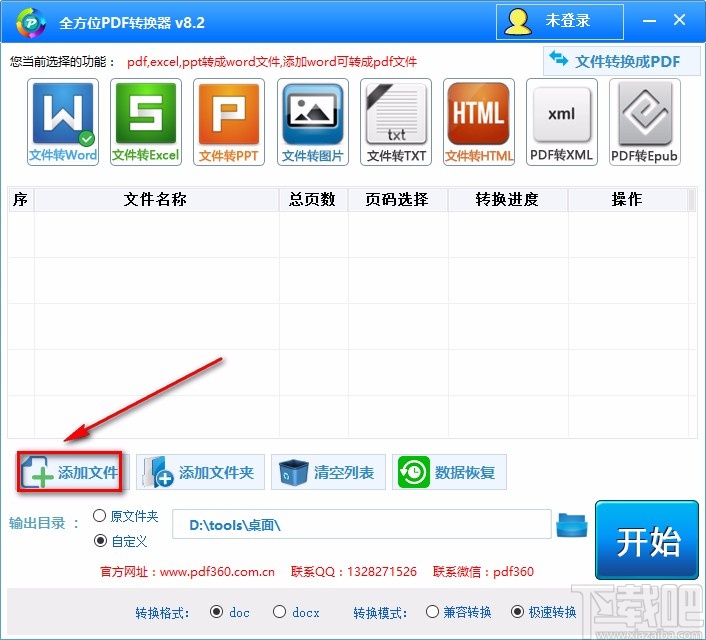Switch to 文件转换成PDF mode
This screenshot has width=706, height=640.
pos(621,61)
